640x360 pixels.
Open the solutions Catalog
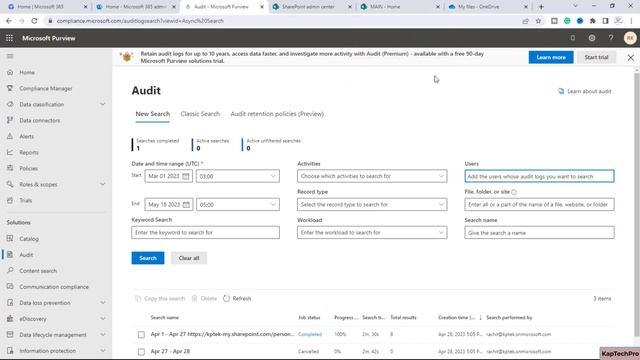coord(29,239)
